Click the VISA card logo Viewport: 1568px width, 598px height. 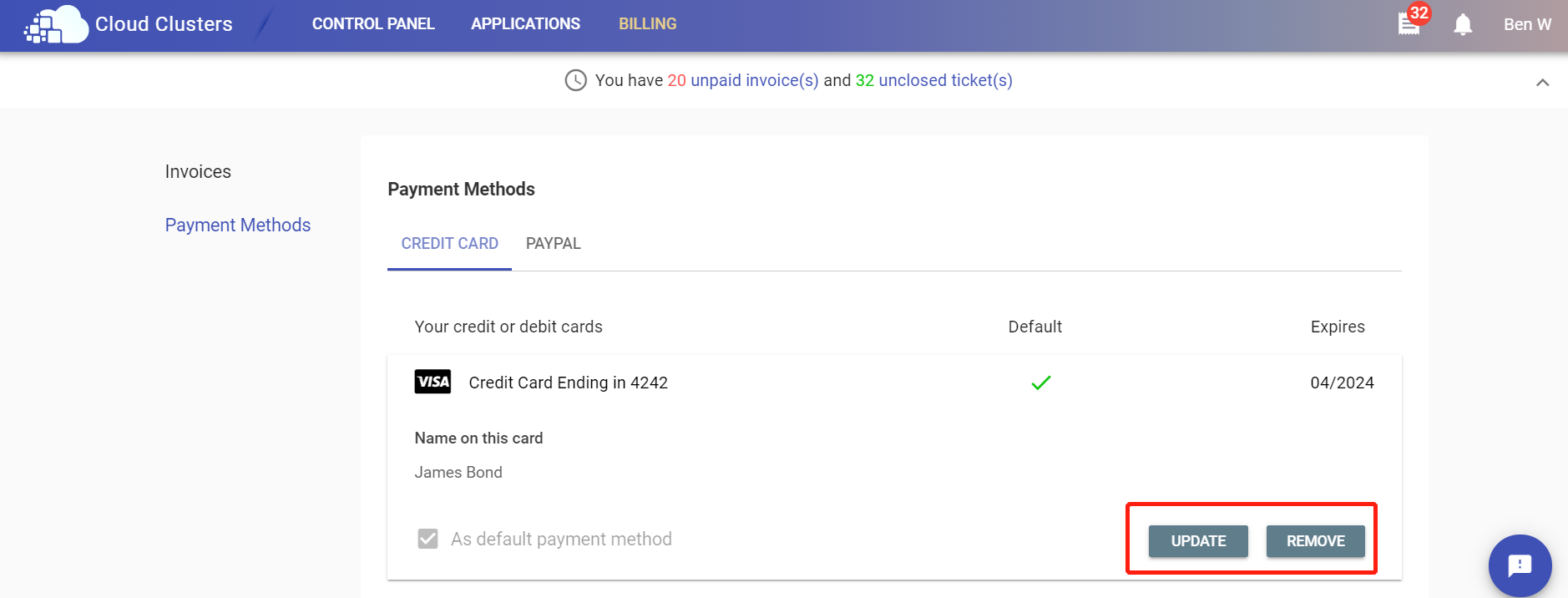pyautogui.click(x=432, y=382)
